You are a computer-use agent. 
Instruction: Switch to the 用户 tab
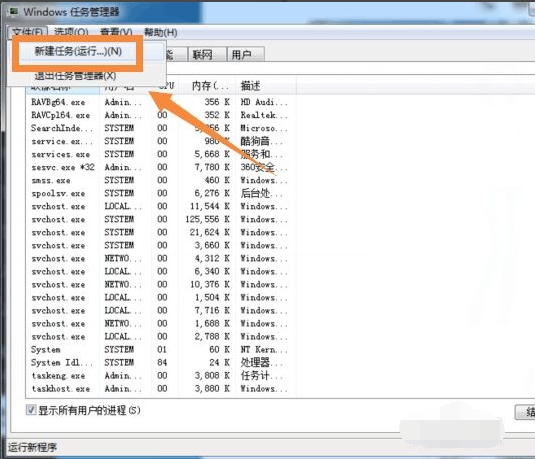246,55
